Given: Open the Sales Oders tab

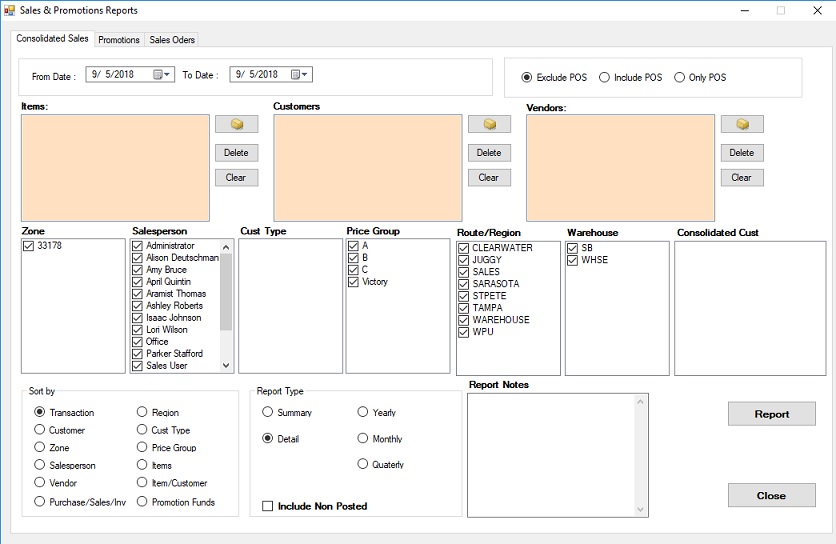Looking at the screenshot, I should tap(172, 40).
